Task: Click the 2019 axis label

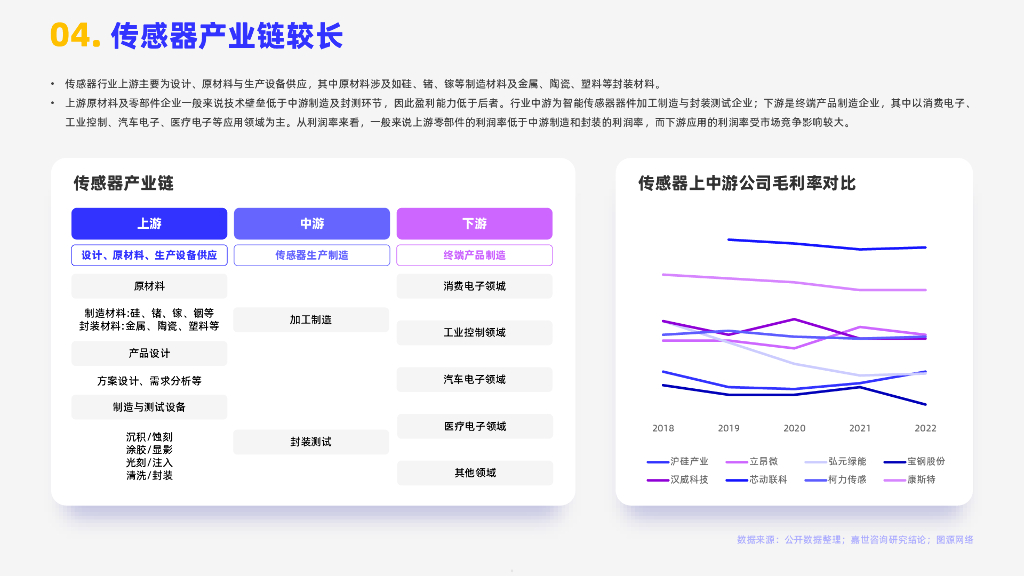Action: [728, 428]
